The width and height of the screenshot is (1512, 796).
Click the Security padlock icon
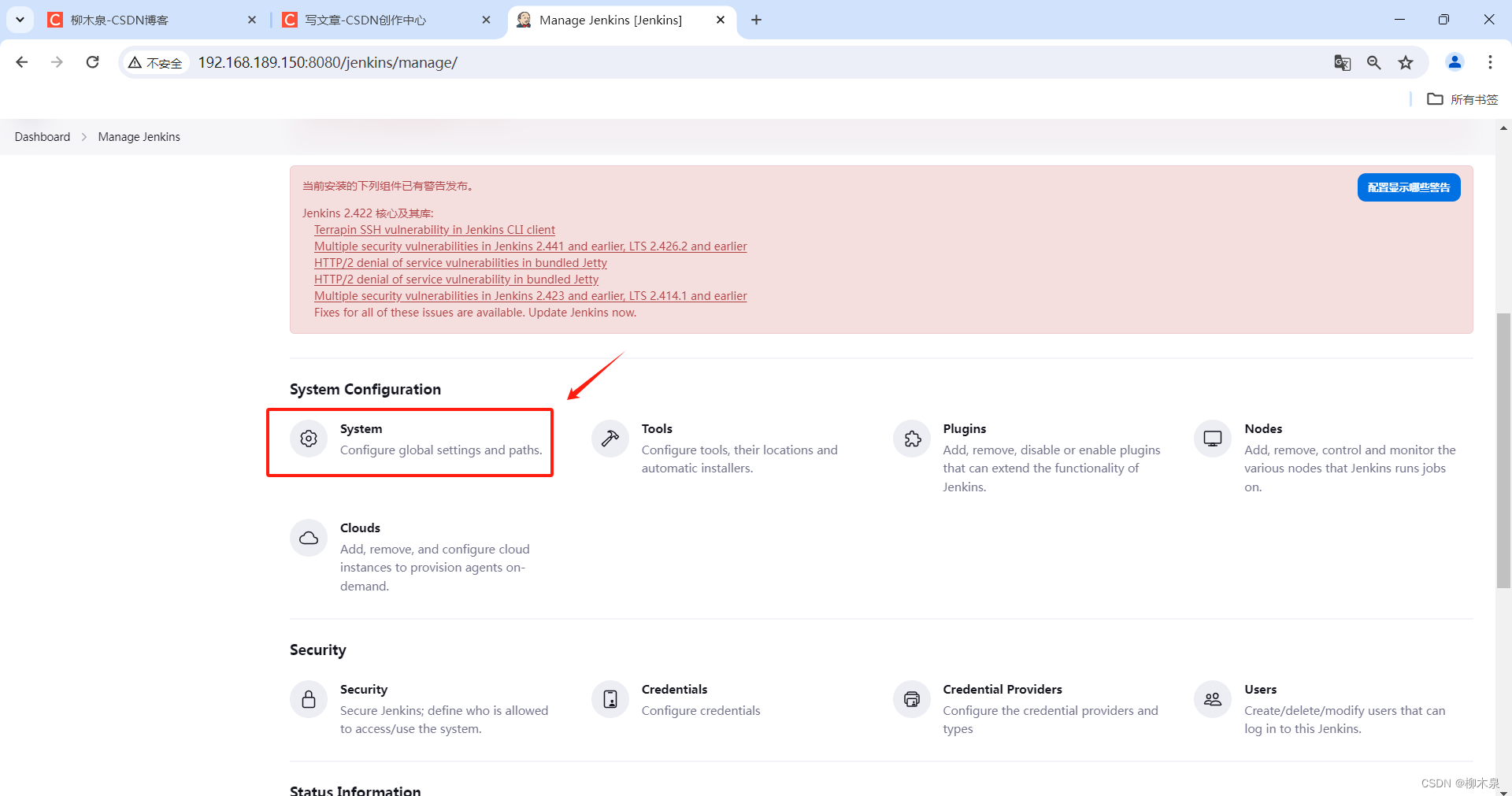(309, 699)
